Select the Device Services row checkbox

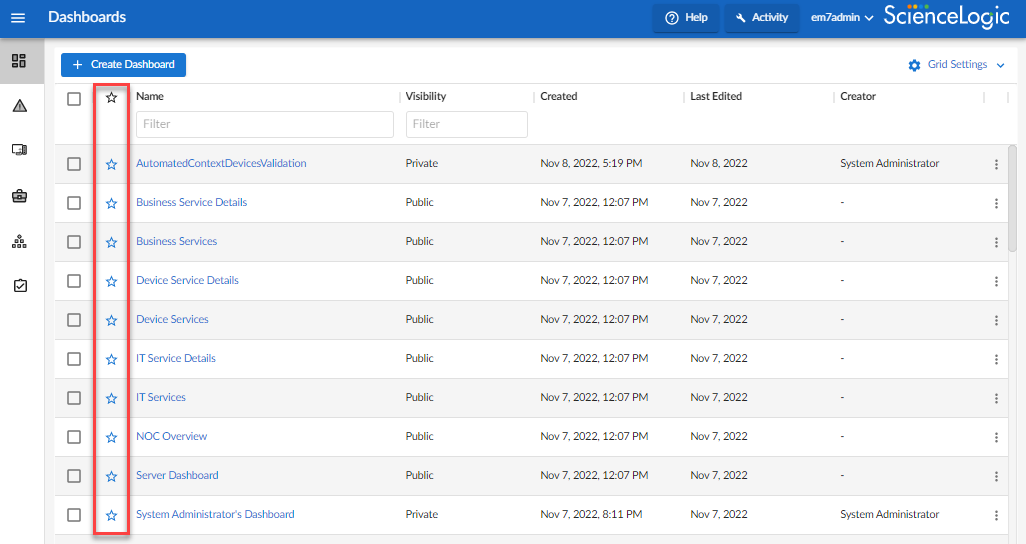[74, 320]
